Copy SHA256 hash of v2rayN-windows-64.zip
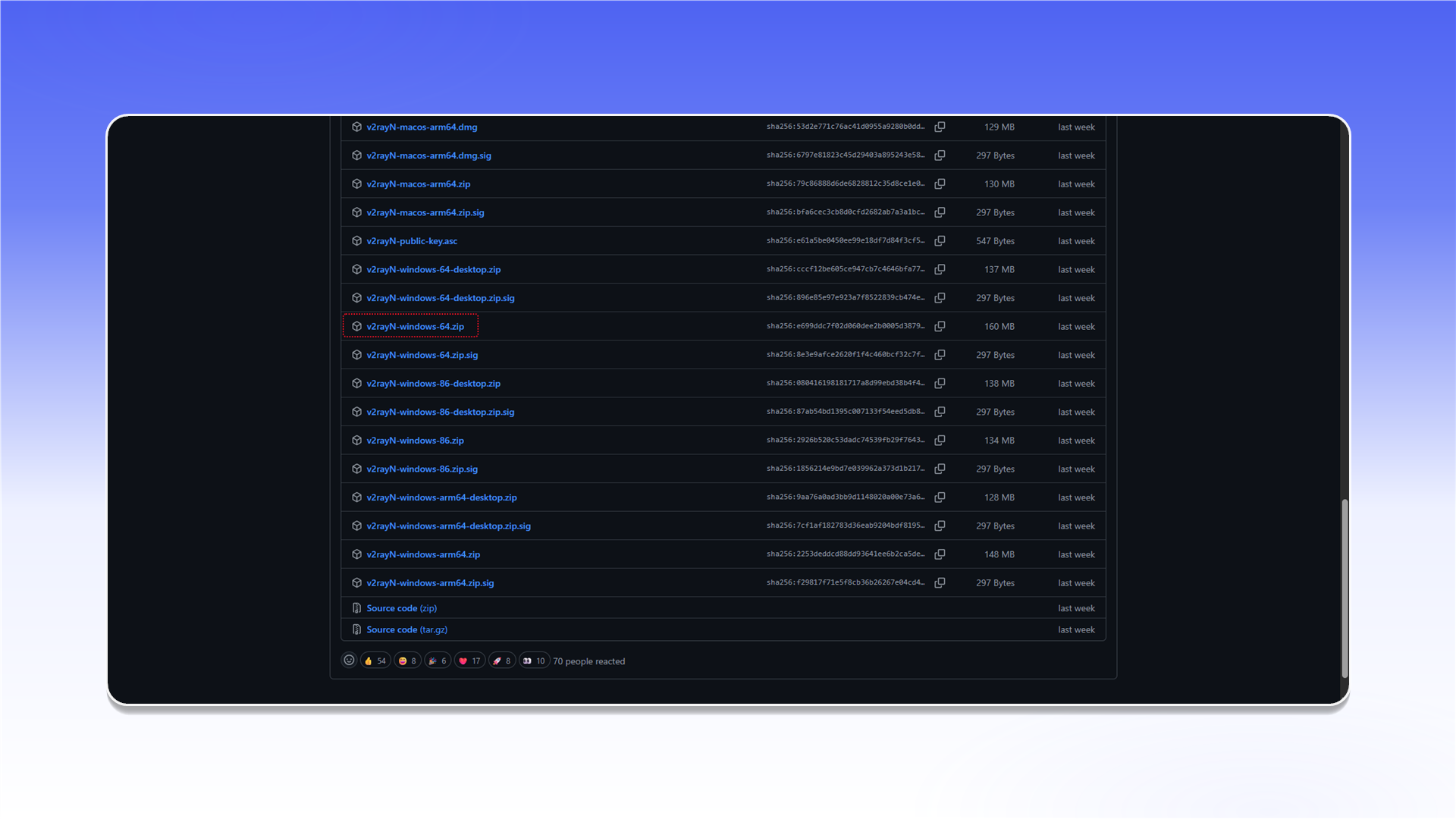The image size is (1456, 819). (x=940, y=326)
